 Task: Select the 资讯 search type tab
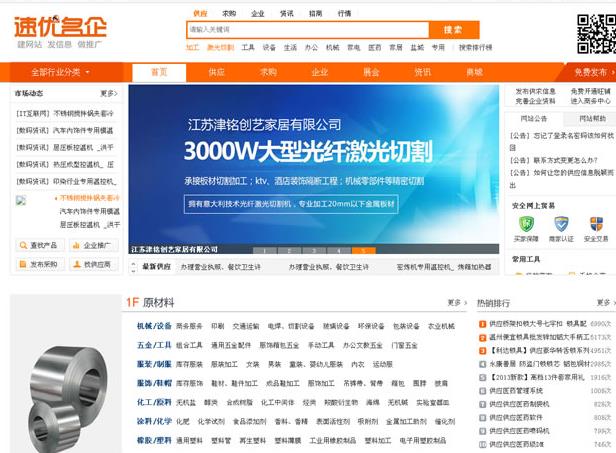pyautogui.click(x=286, y=13)
